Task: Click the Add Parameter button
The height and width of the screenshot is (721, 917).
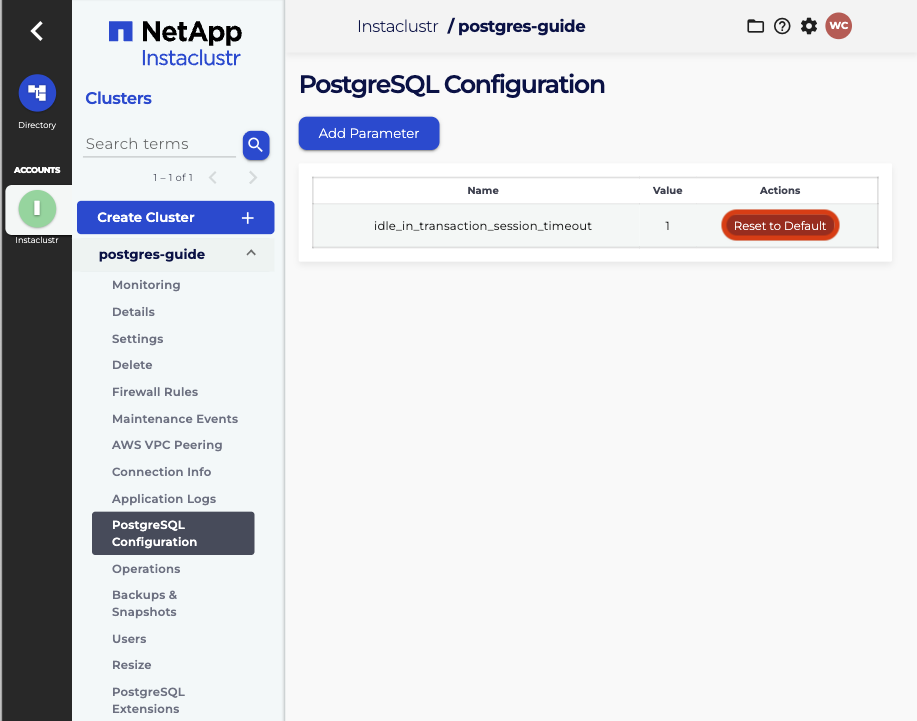Action: pos(369,133)
